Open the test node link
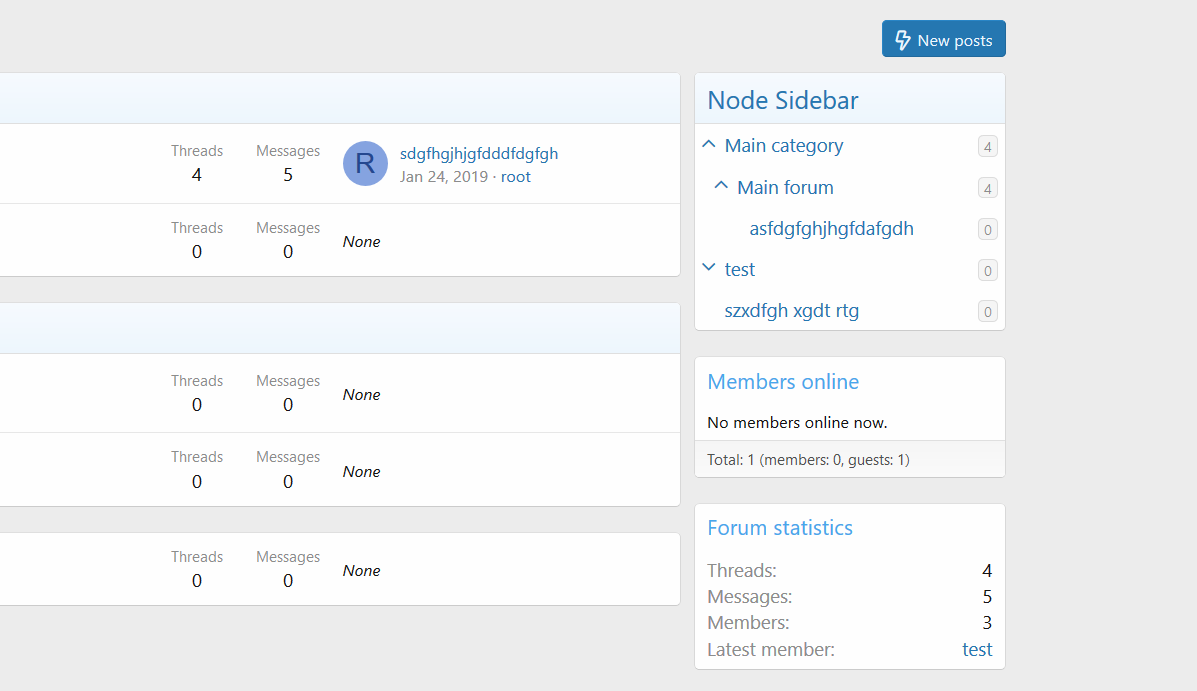 [740, 270]
